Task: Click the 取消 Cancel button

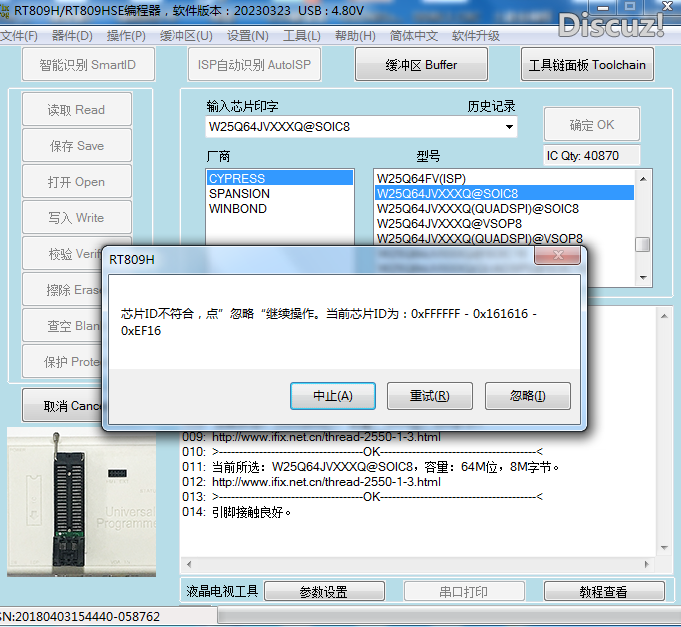Action: tap(62, 406)
